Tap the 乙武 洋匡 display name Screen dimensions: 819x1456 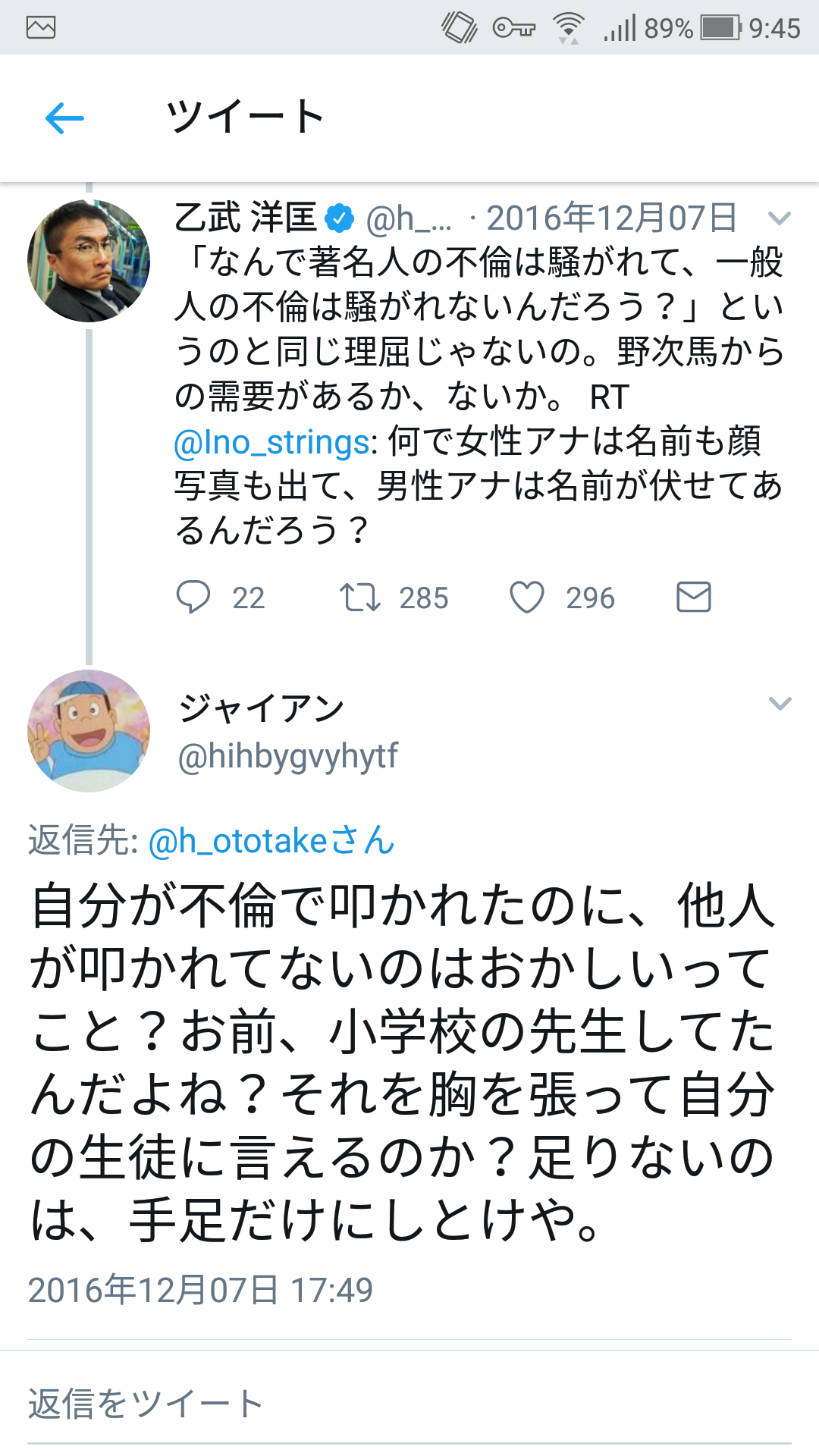246,218
